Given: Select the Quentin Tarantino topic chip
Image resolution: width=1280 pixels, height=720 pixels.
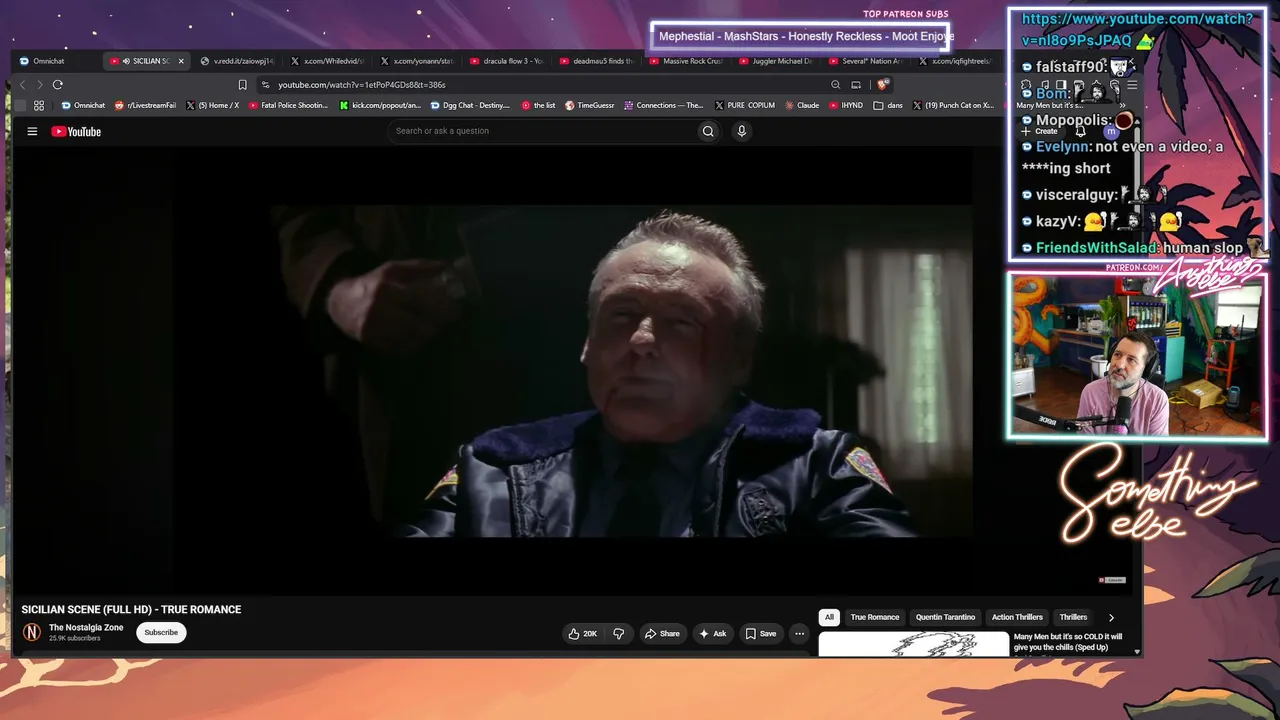Looking at the screenshot, I should click(x=945, y=617).
